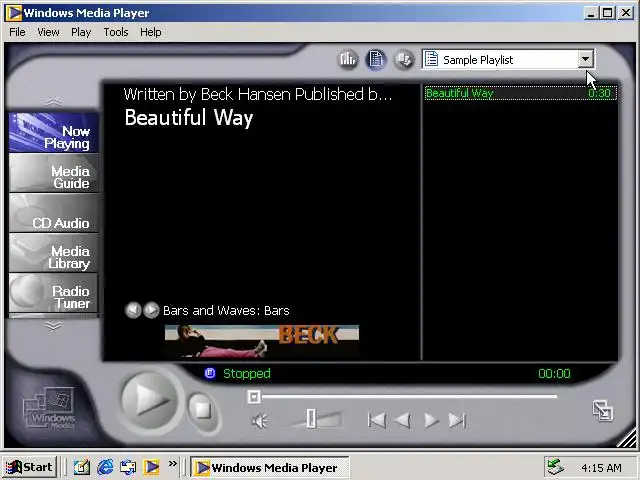
Task: Click the seek bar track
Action: click(409, 396)
